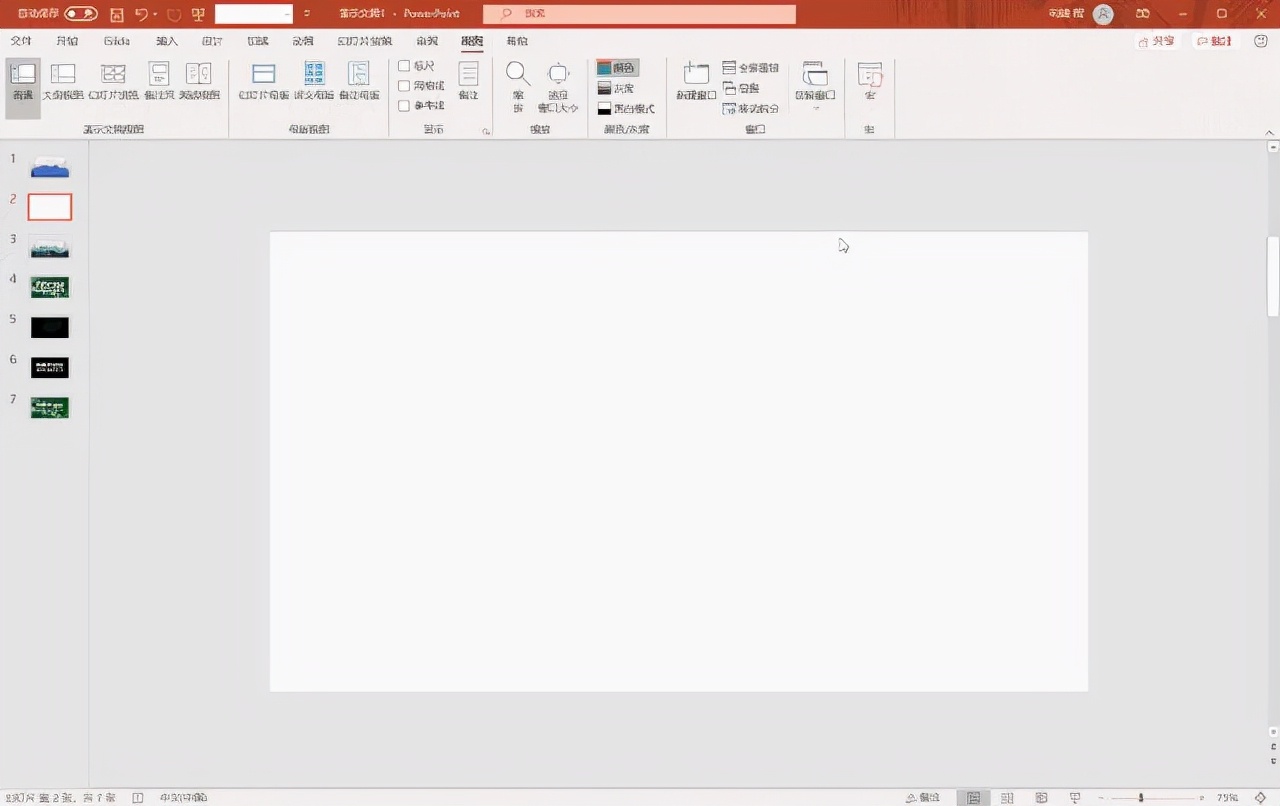Click the Undo arrow icon
This screenshot has height=806, width=1280.
coord(141,14)
